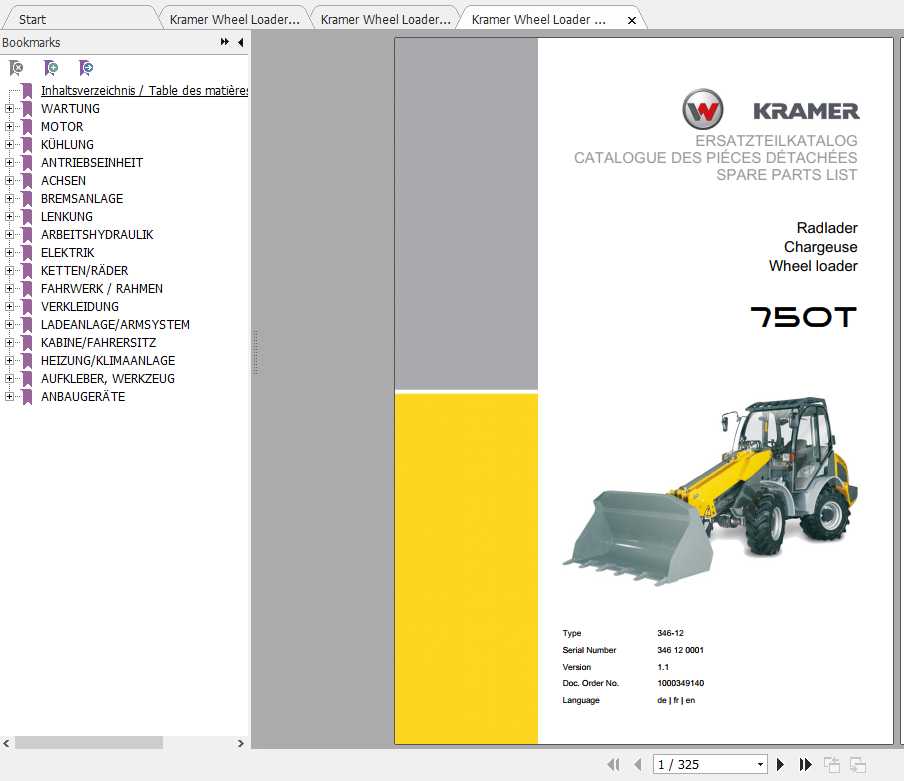Click the bookmarks scrollbar right arrow
This screenshot has height=781, width=904.
(240, 743)
